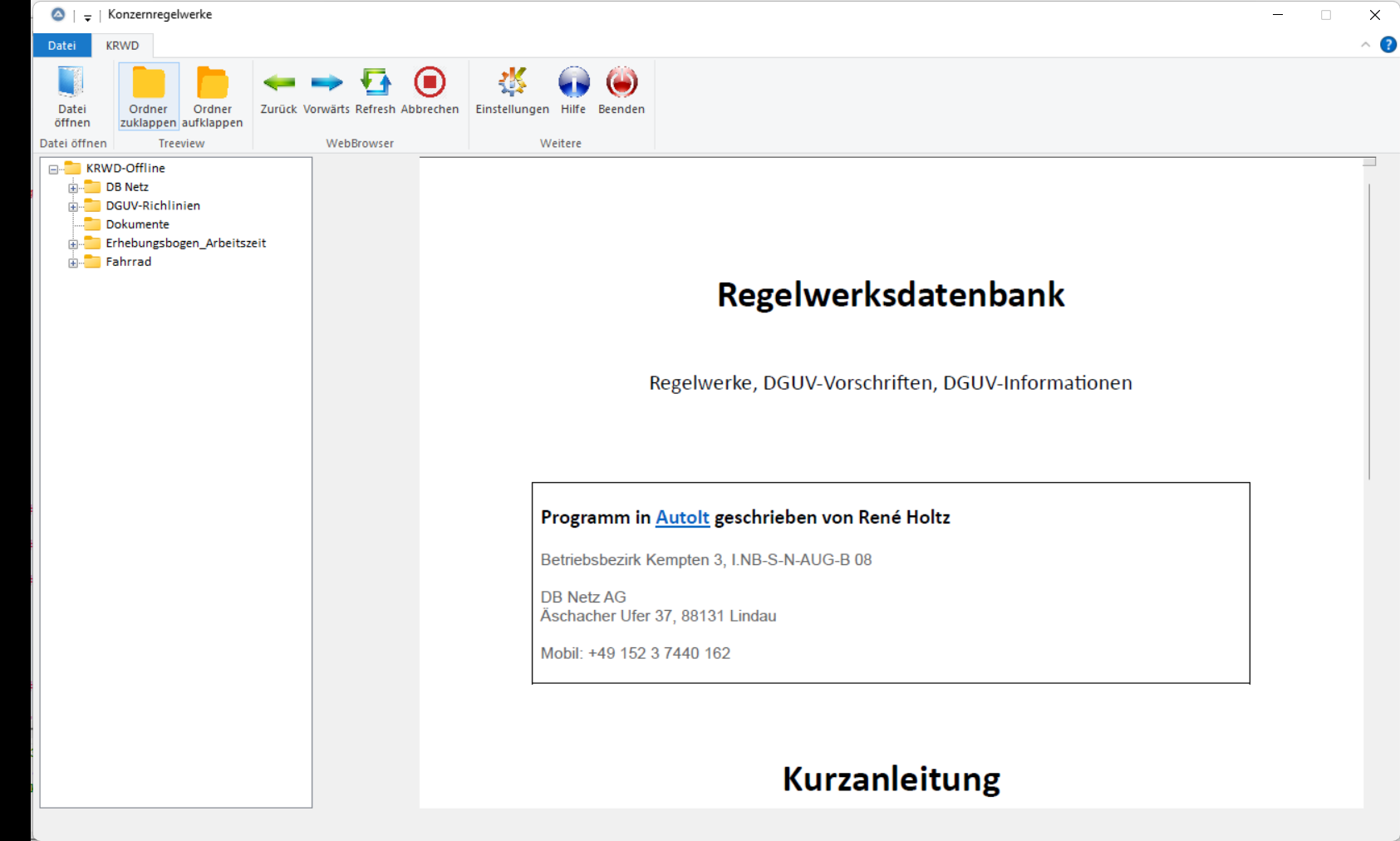Select the Dokumente folder in tree
Viewport: 1400px width, 841px height.
click(x=137, y=224)
